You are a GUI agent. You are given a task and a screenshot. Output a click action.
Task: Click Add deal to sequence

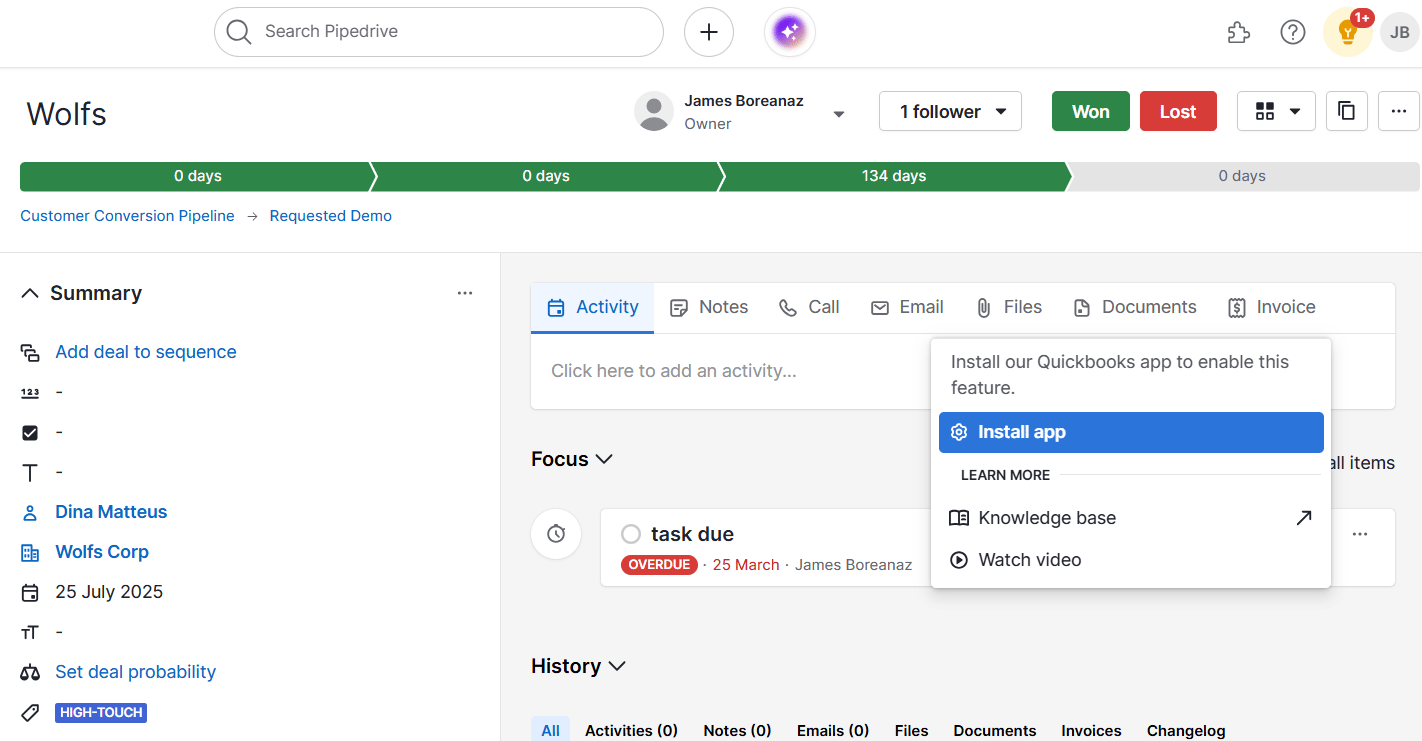click(x=146, y=352)
